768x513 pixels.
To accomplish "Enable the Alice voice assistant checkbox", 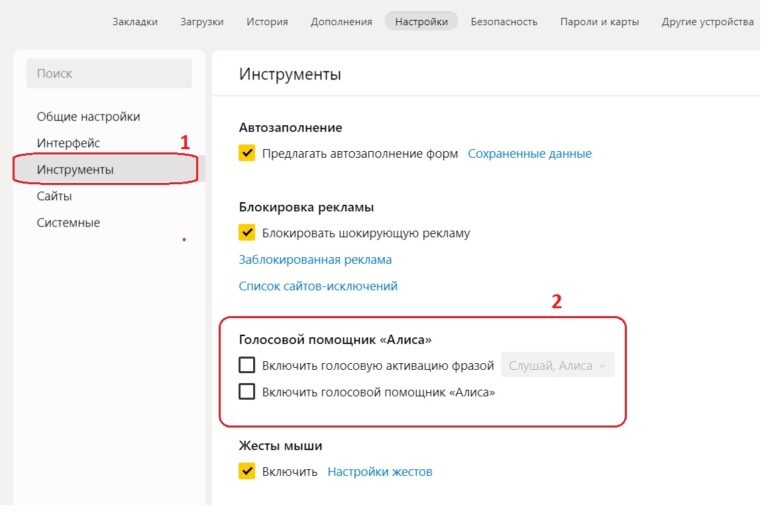I will pos(247,392).
